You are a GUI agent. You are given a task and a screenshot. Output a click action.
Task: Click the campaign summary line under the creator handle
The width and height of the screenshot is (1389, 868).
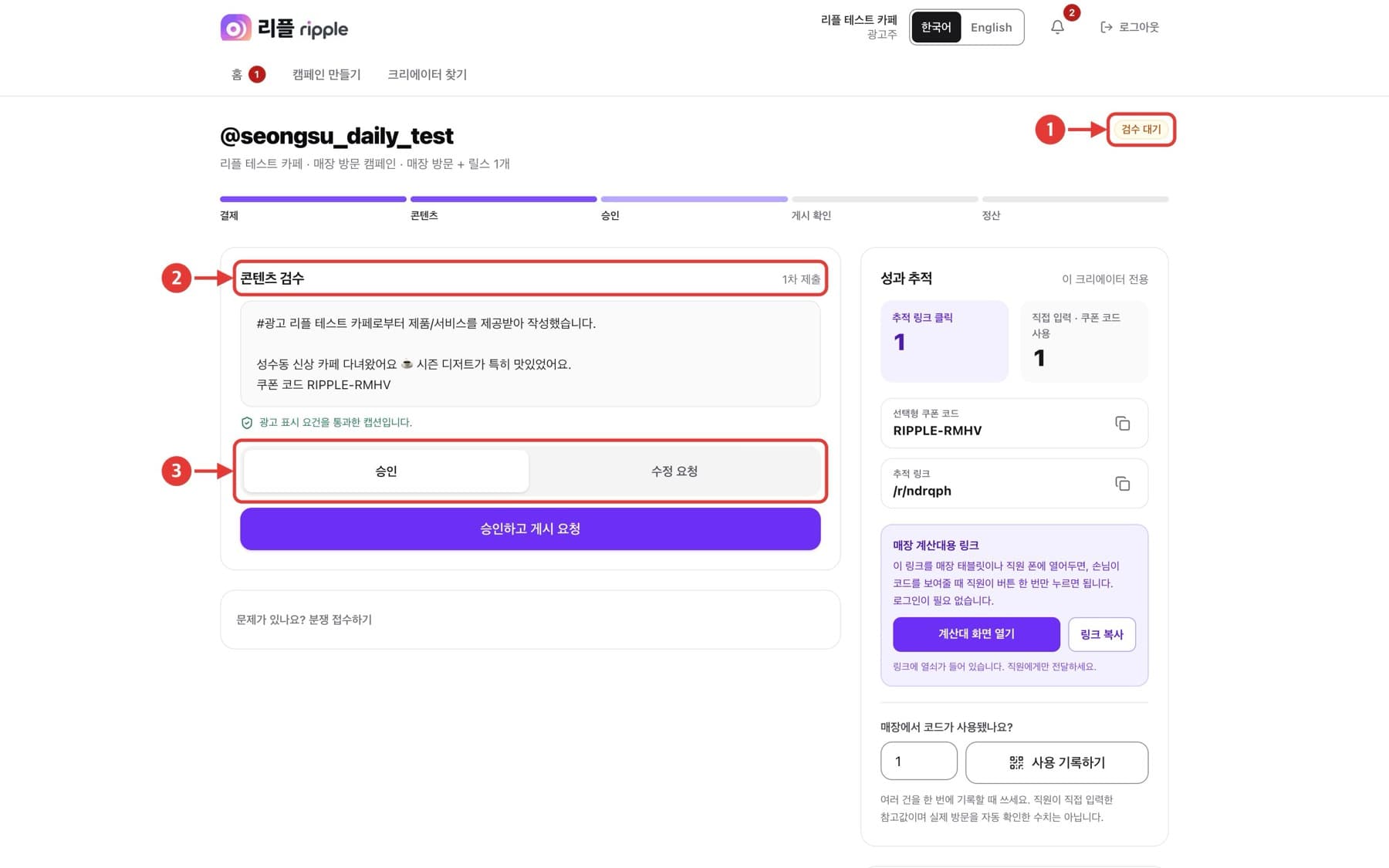point(364,164)
